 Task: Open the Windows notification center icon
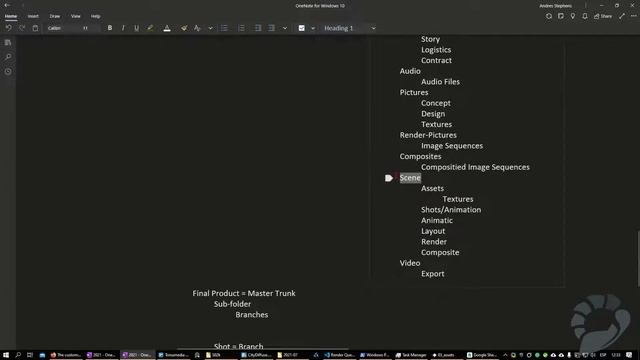pyautogui.click(x=629, y=355)
